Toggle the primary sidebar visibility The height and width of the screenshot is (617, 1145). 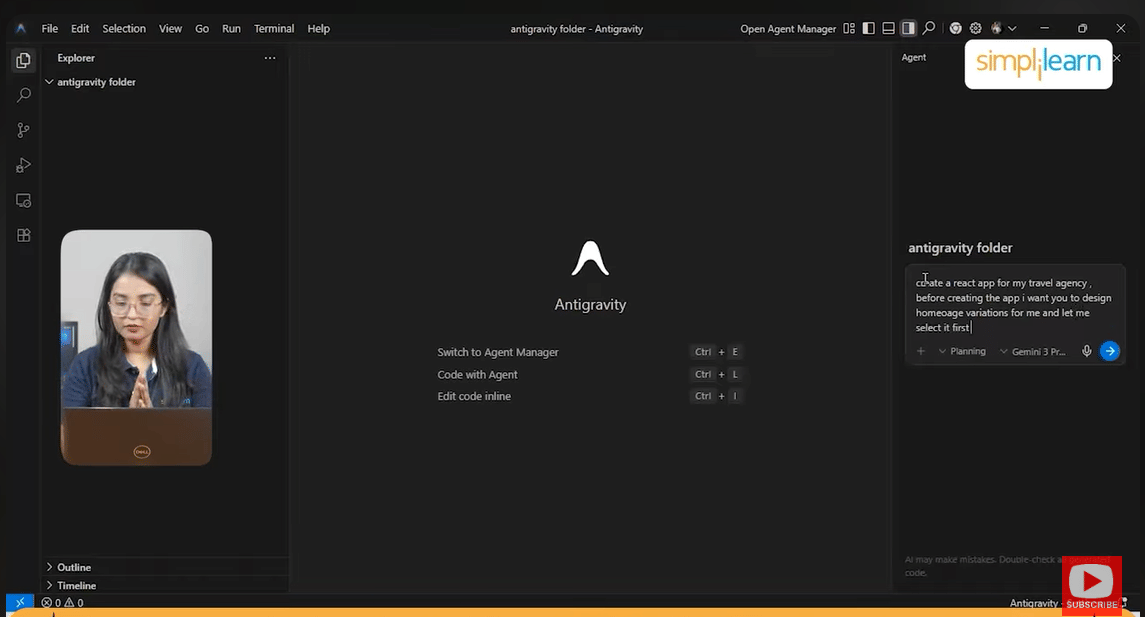tap(867, 28)
